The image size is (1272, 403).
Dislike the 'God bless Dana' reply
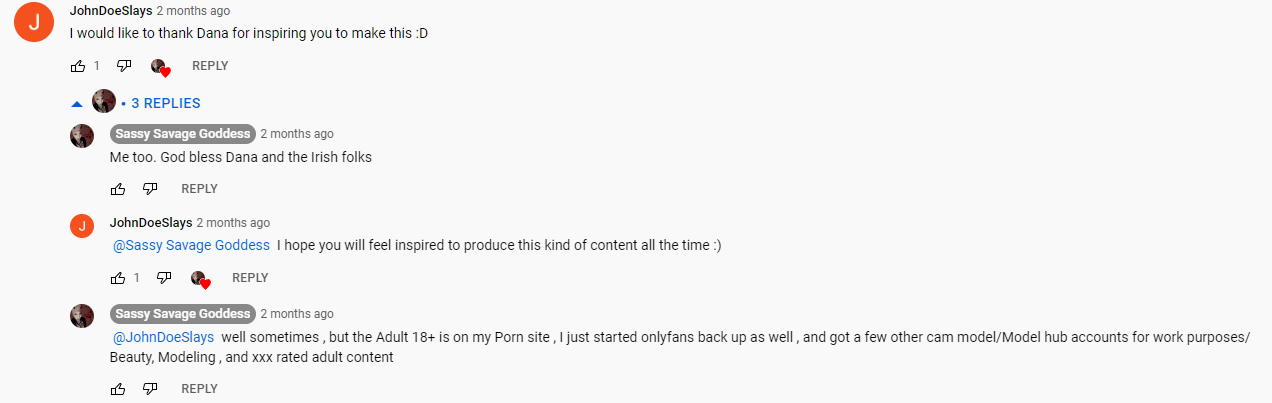coord(150,189)
